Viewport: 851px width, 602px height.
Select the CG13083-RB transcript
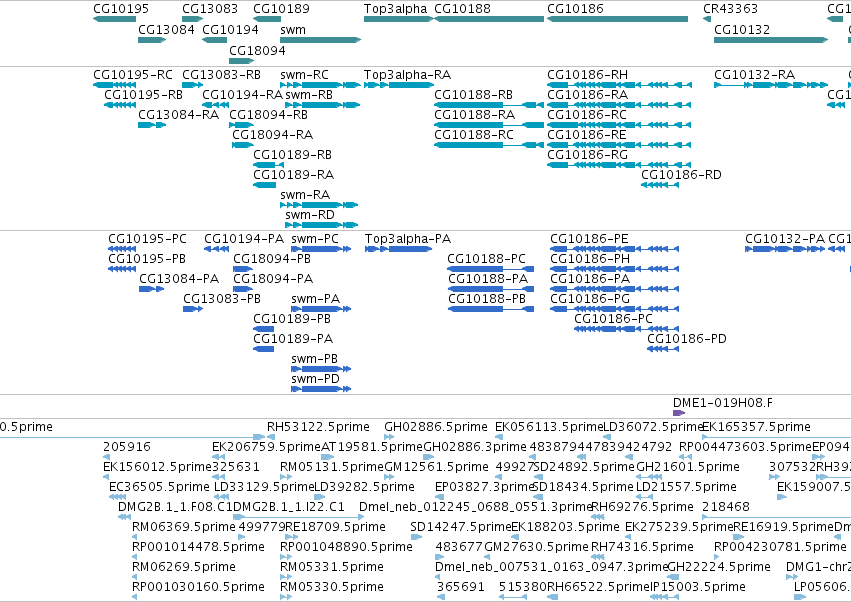[x=193, y=85]
